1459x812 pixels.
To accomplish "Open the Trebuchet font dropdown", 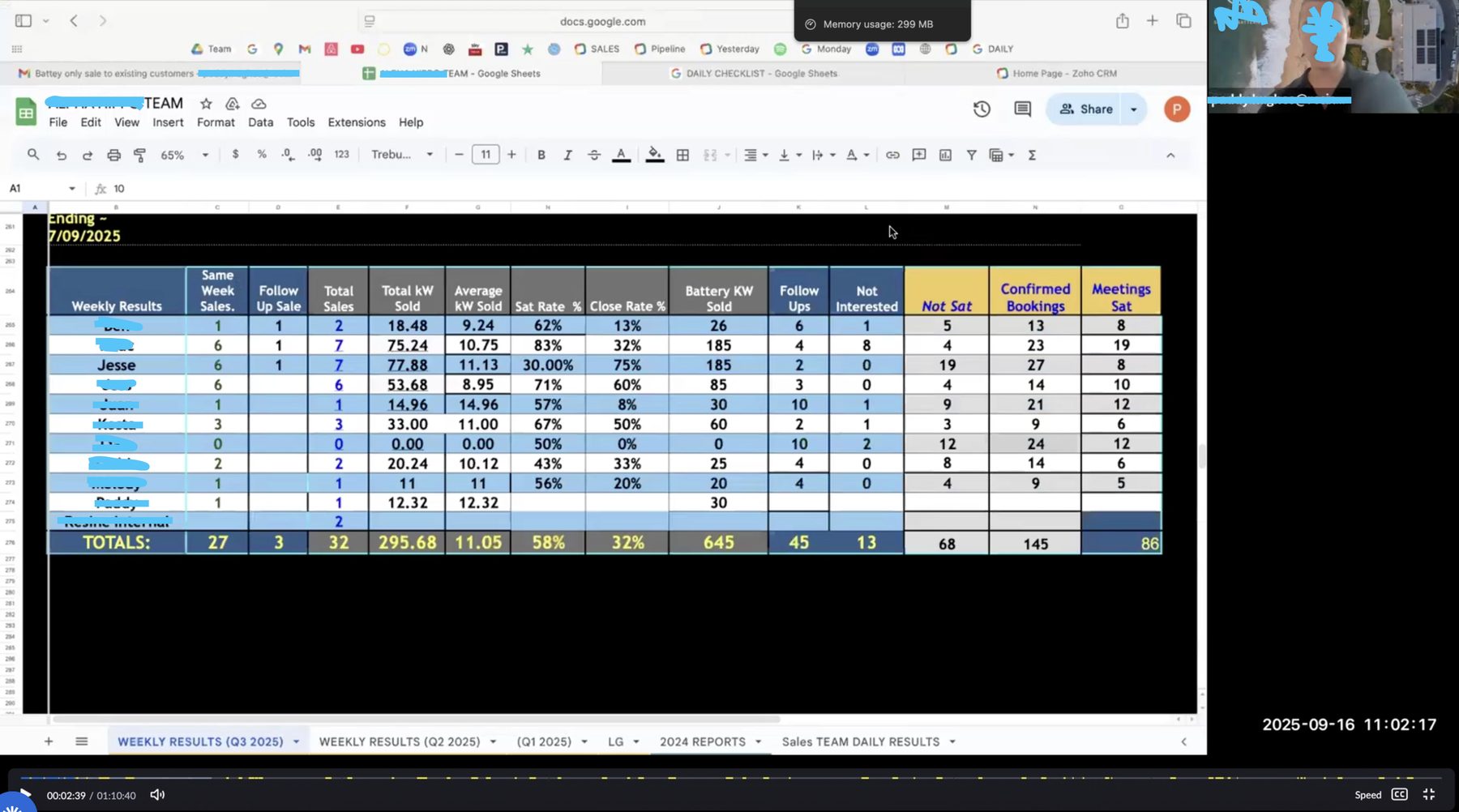I will pos(402,155).
